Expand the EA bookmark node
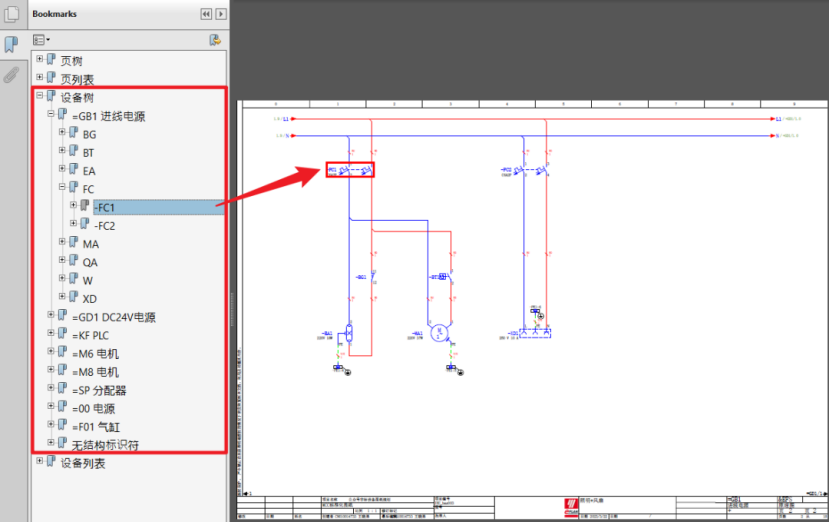 (x=62, y=168)
